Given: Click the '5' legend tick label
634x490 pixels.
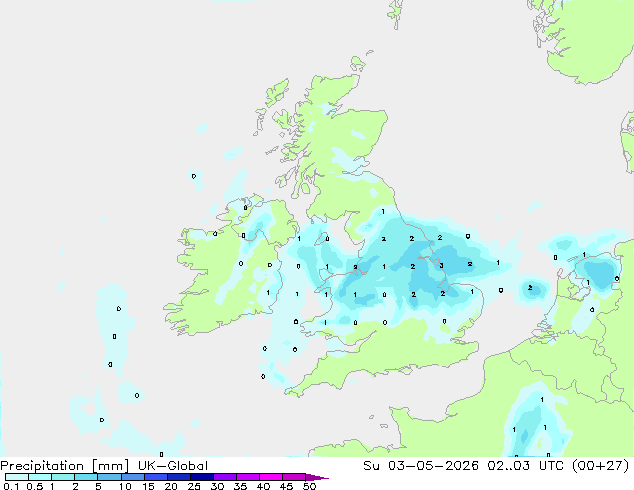Looking at the screenshot, I should coord(98,486).
